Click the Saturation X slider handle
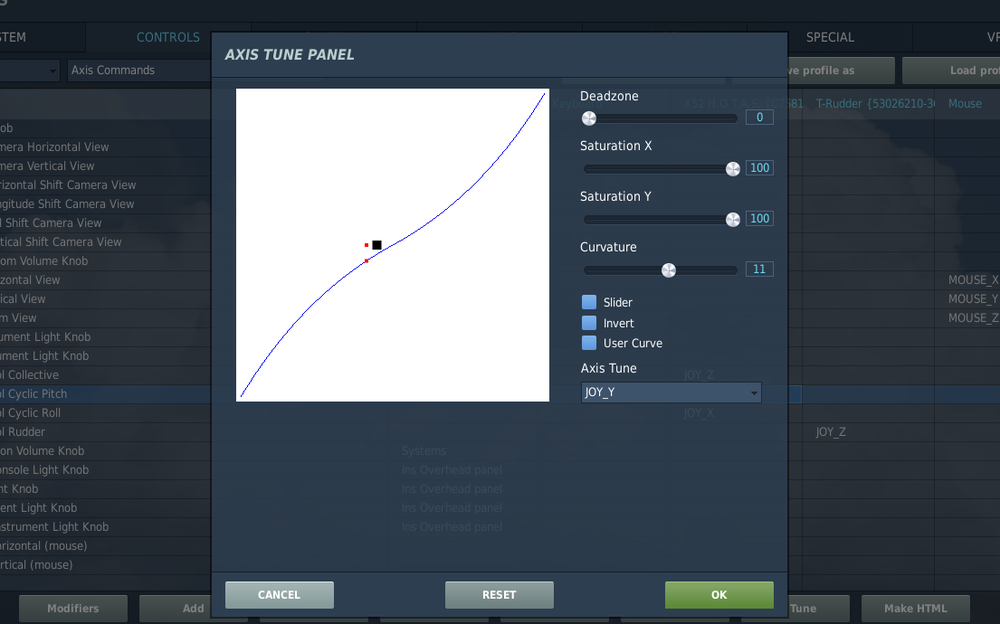 [733, 168]
